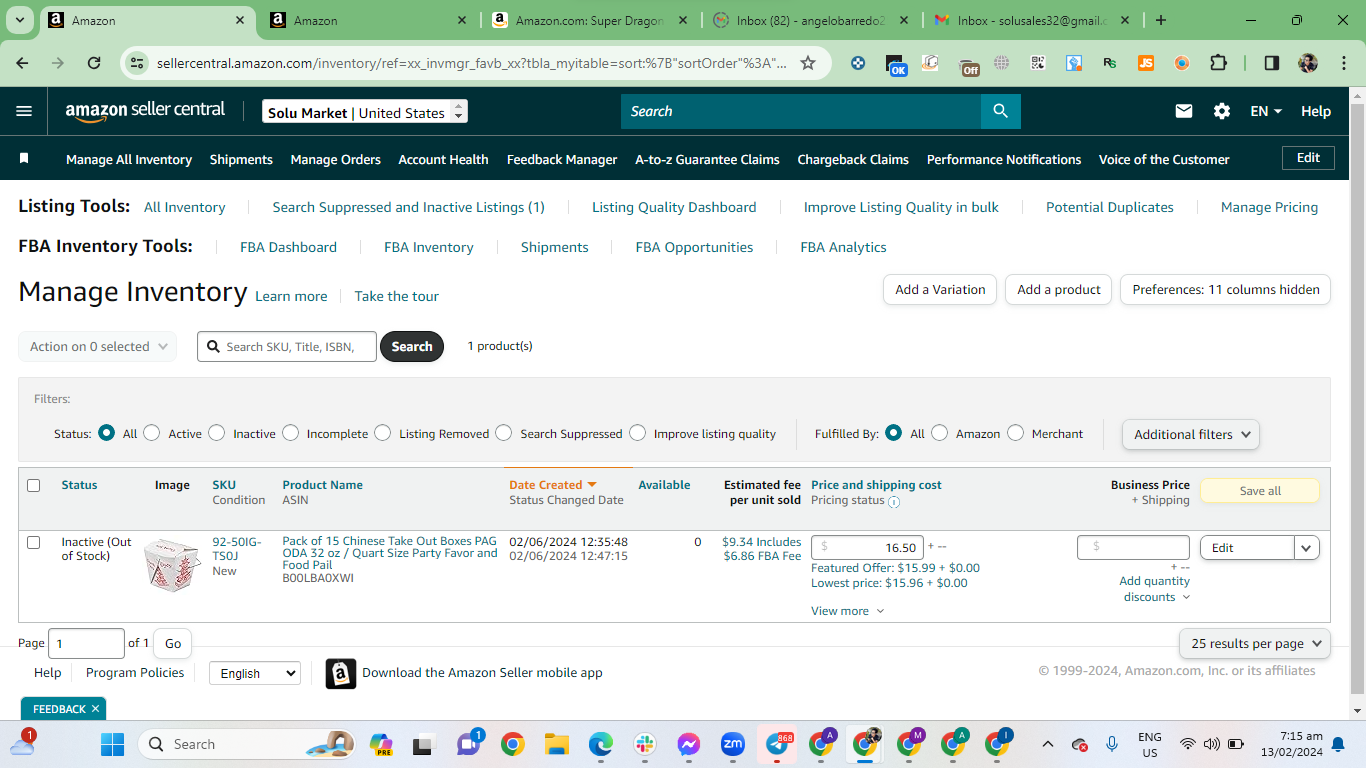
Task: Open a new browser tab
Action: (1161, 20)
